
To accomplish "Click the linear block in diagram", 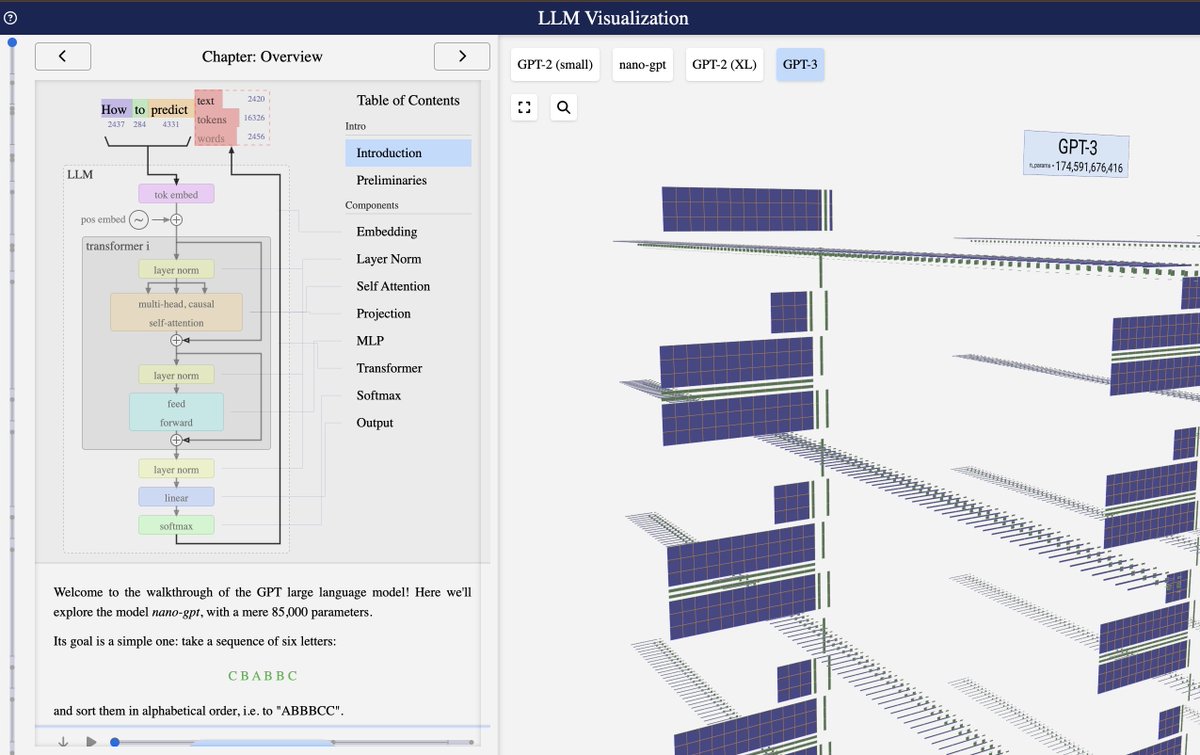I will tap(176, 497).
